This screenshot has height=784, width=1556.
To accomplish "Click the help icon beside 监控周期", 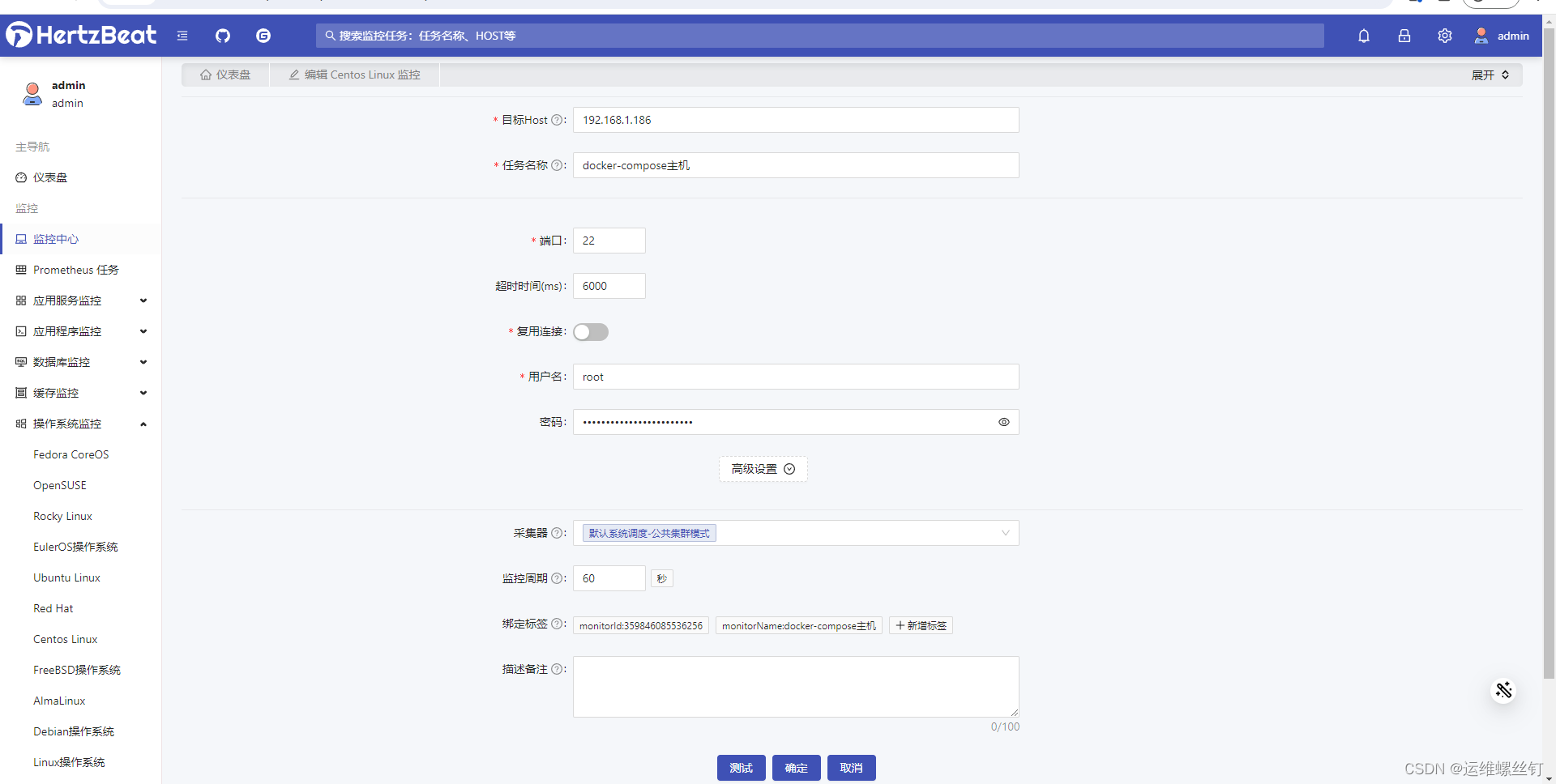I will coord(557,578).
